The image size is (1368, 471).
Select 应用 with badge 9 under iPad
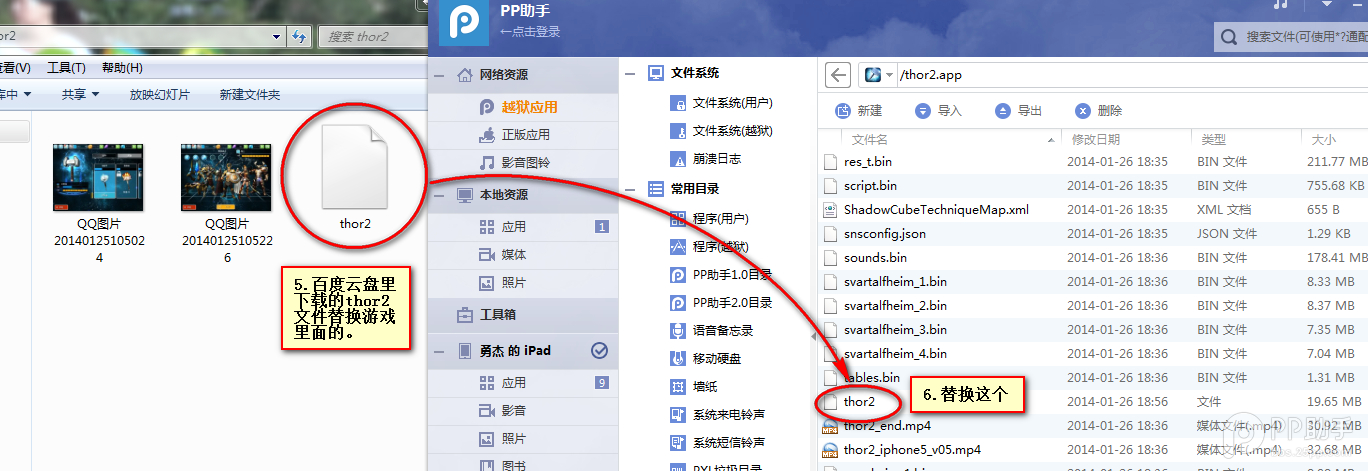coord(514,383)
